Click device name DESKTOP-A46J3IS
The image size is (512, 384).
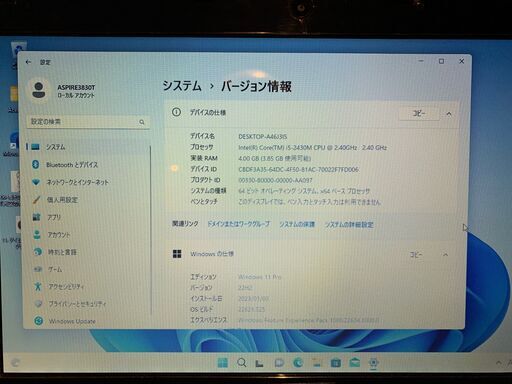[263, 136]
